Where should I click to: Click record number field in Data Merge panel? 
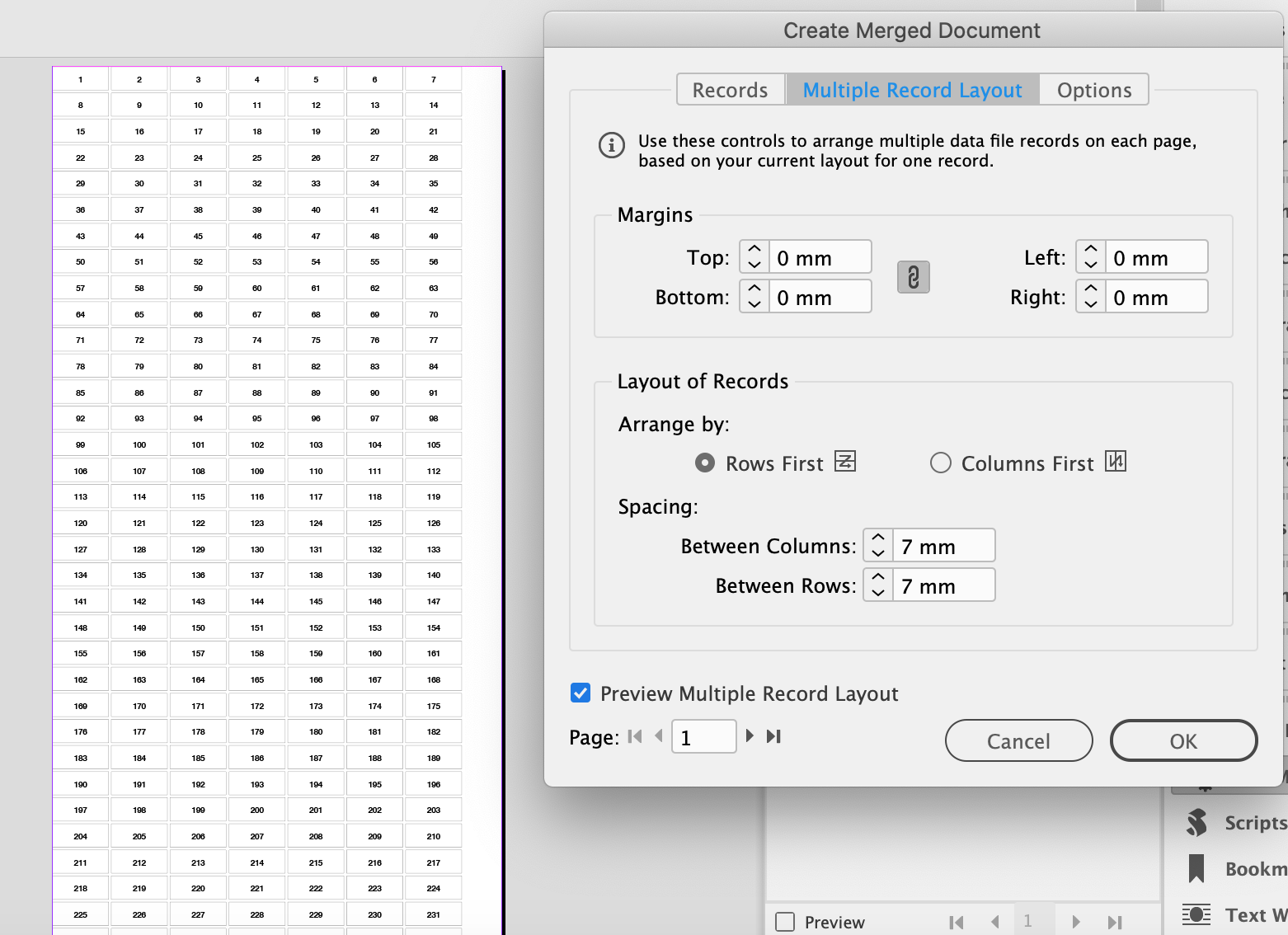pos(1034,921)
